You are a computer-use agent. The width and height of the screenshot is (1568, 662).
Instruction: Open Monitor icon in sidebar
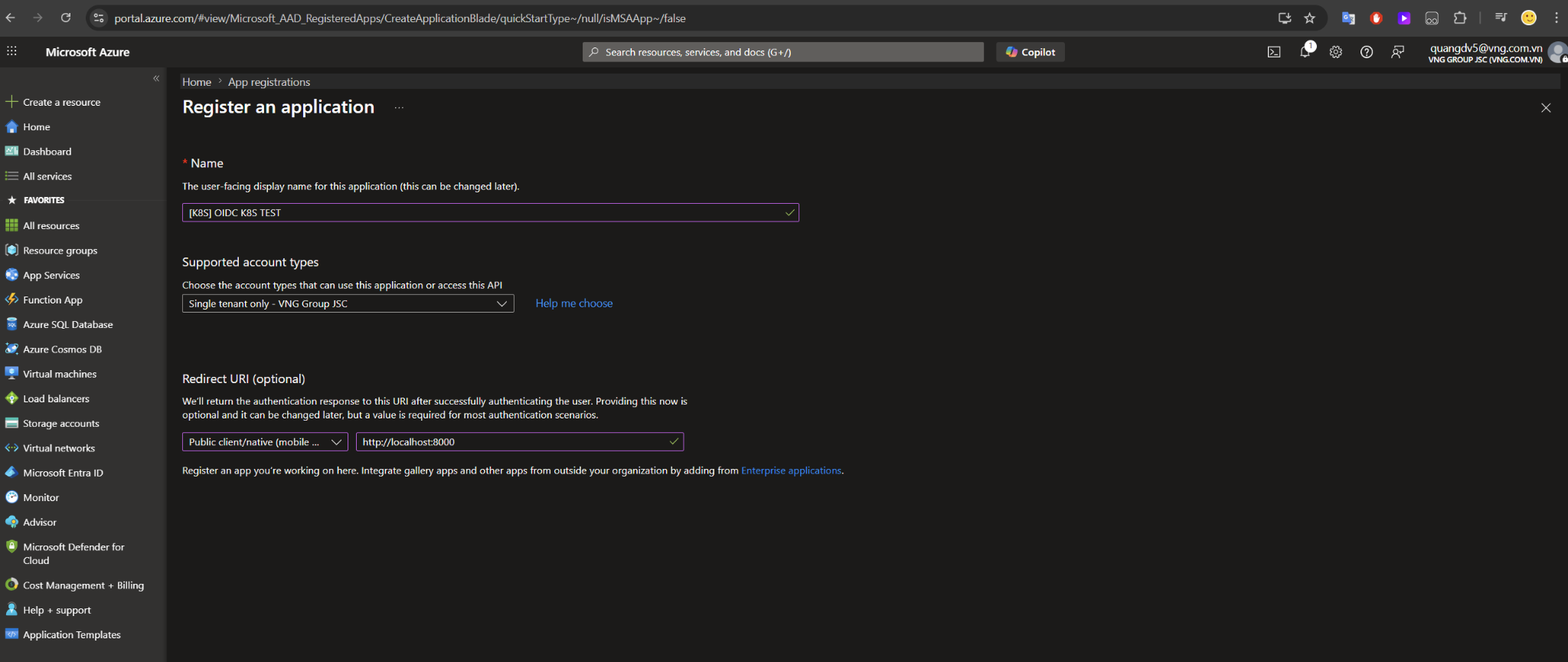11,497
